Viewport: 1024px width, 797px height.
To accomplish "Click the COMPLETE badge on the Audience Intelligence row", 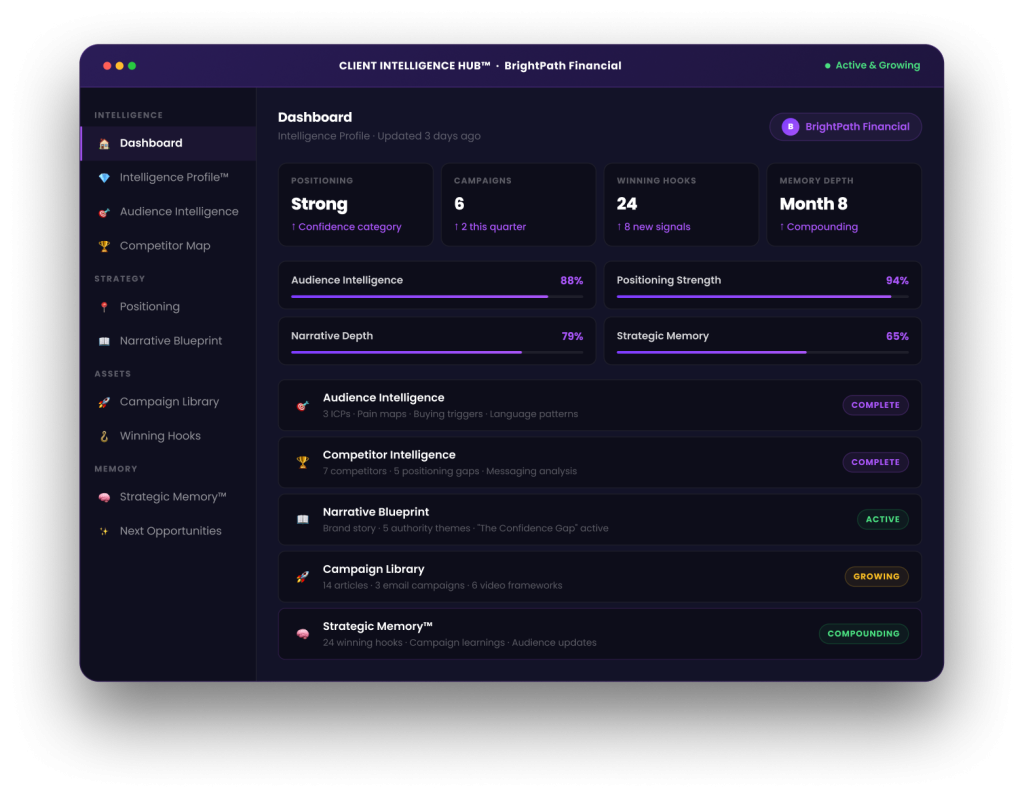I will 875,405.
